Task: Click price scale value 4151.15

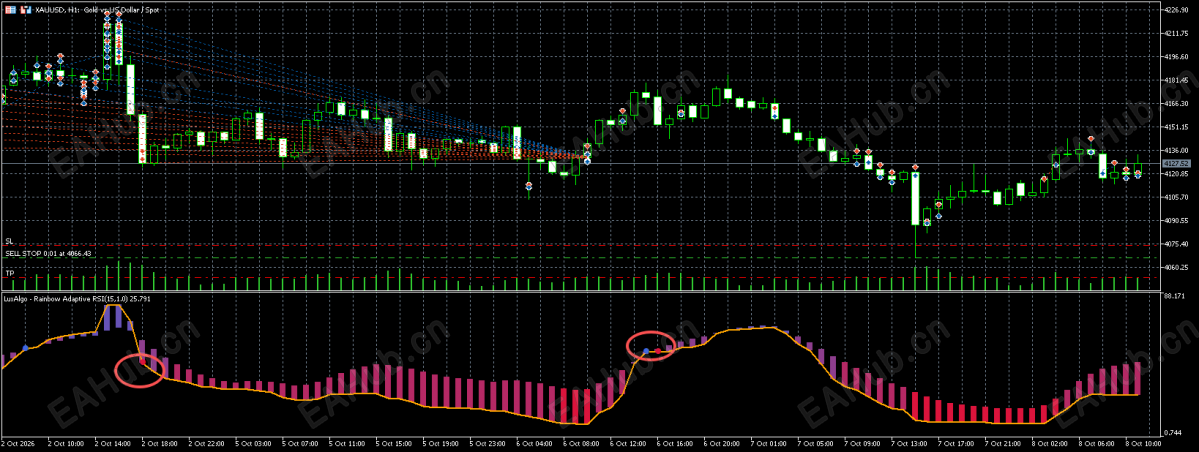Action: (x=1175, y=127)
